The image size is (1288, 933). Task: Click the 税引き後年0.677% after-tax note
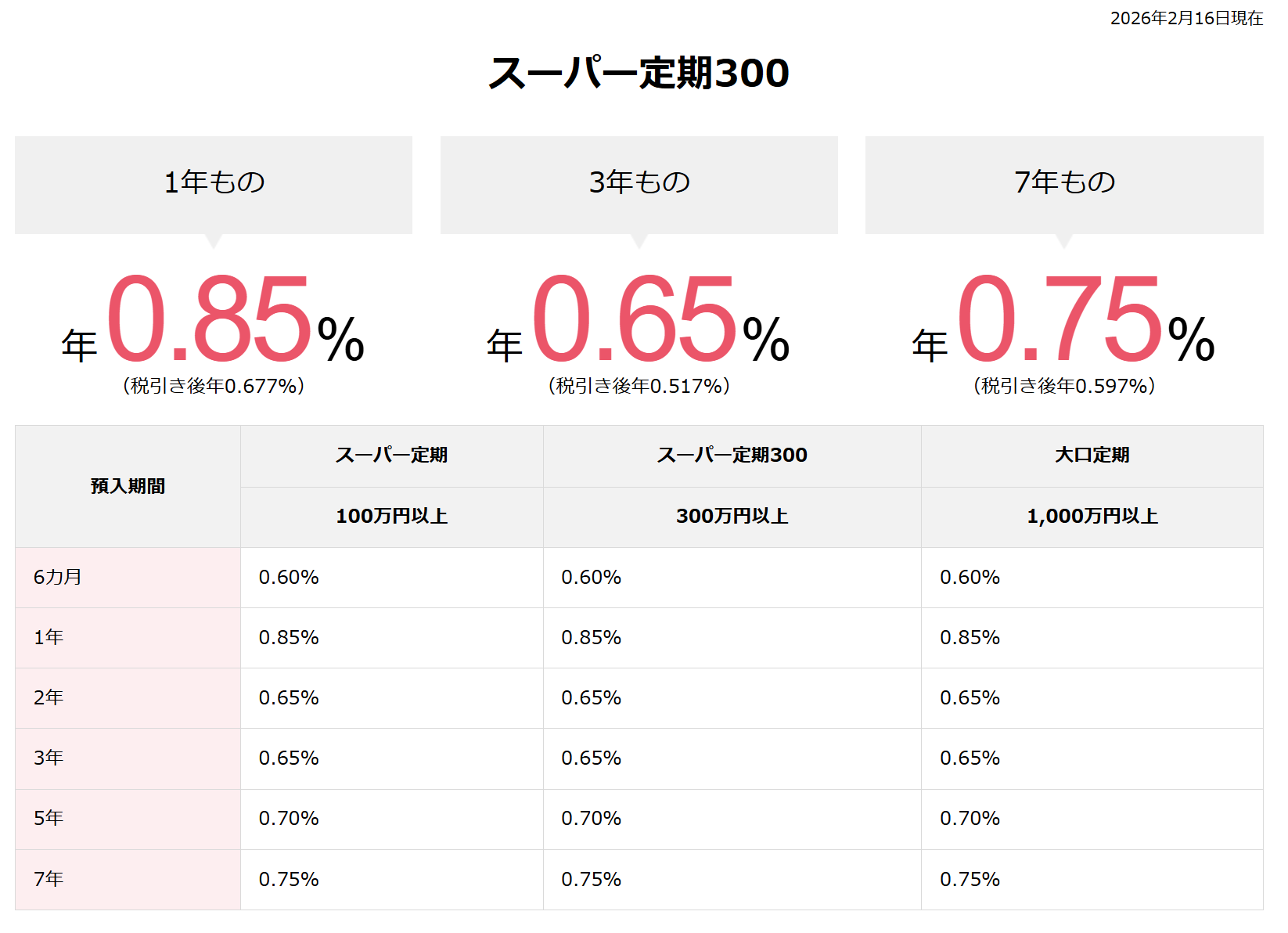[214, 386]
